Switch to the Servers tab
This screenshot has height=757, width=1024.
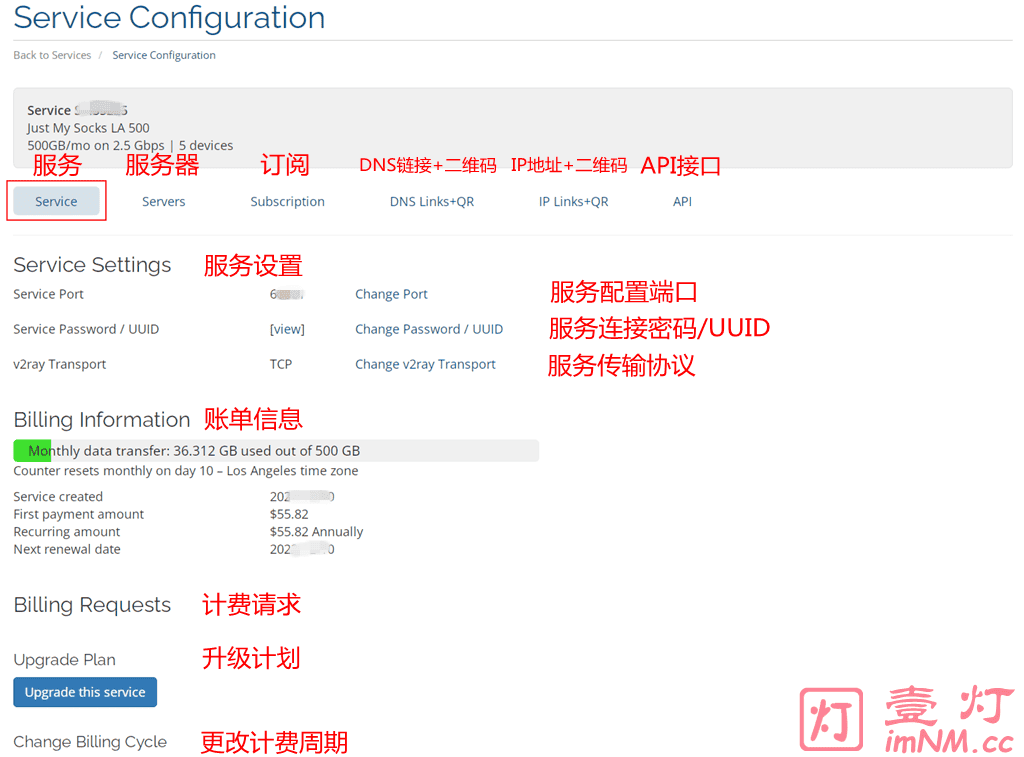[x=163, y=201]
